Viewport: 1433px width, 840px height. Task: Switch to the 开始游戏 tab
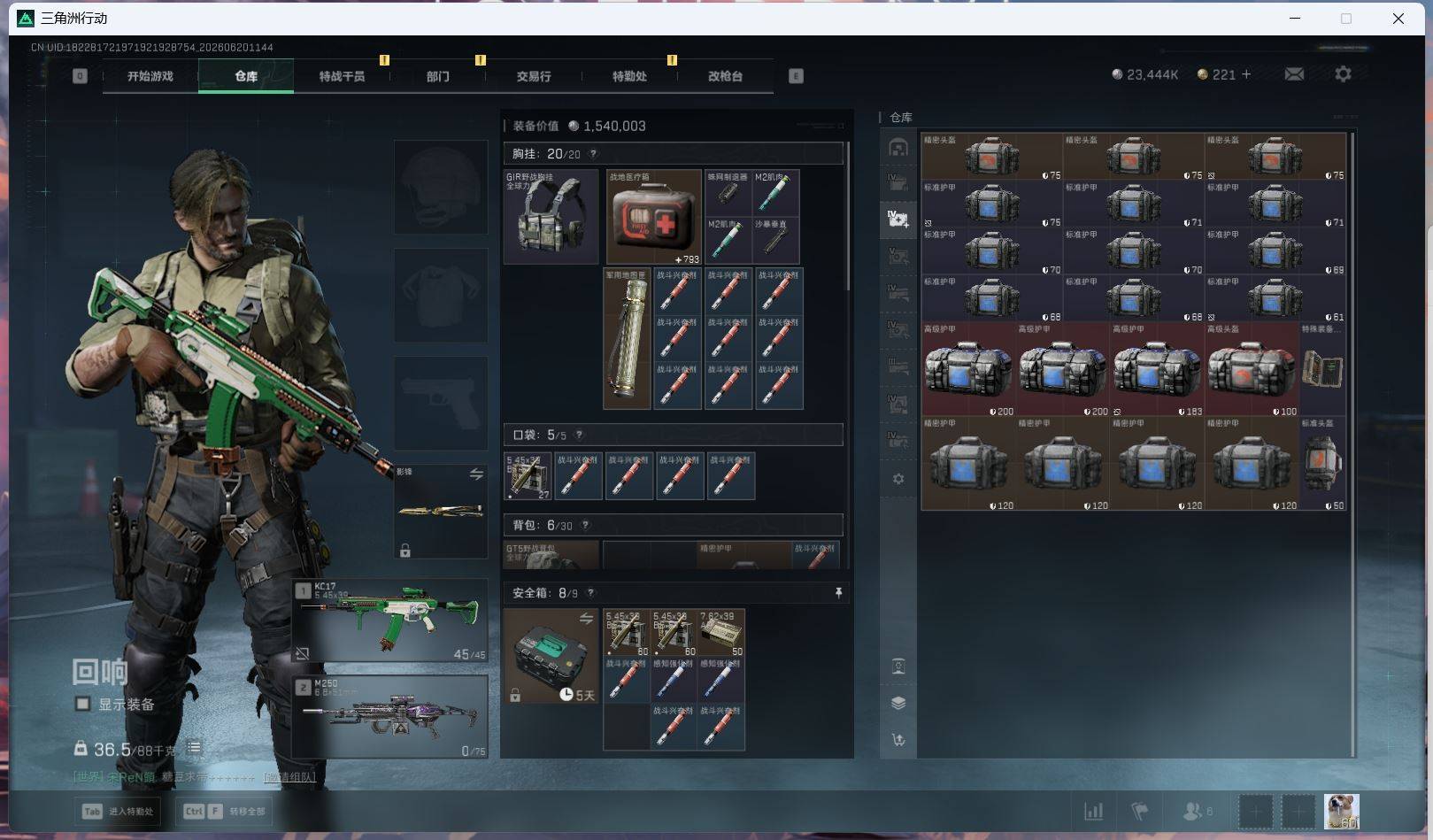pos(150,76)
